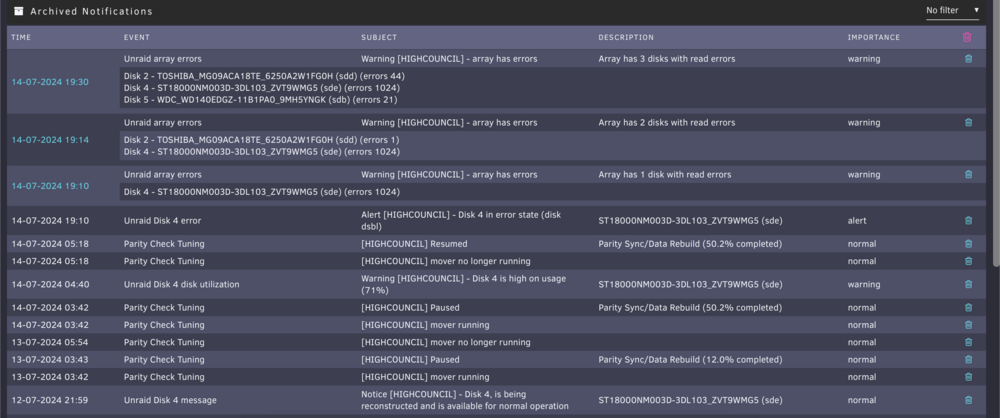Open the 14-07-2024 19:30 timestamp link
Viewport: 1000px width, 418px height.
[x=50, y=82]
